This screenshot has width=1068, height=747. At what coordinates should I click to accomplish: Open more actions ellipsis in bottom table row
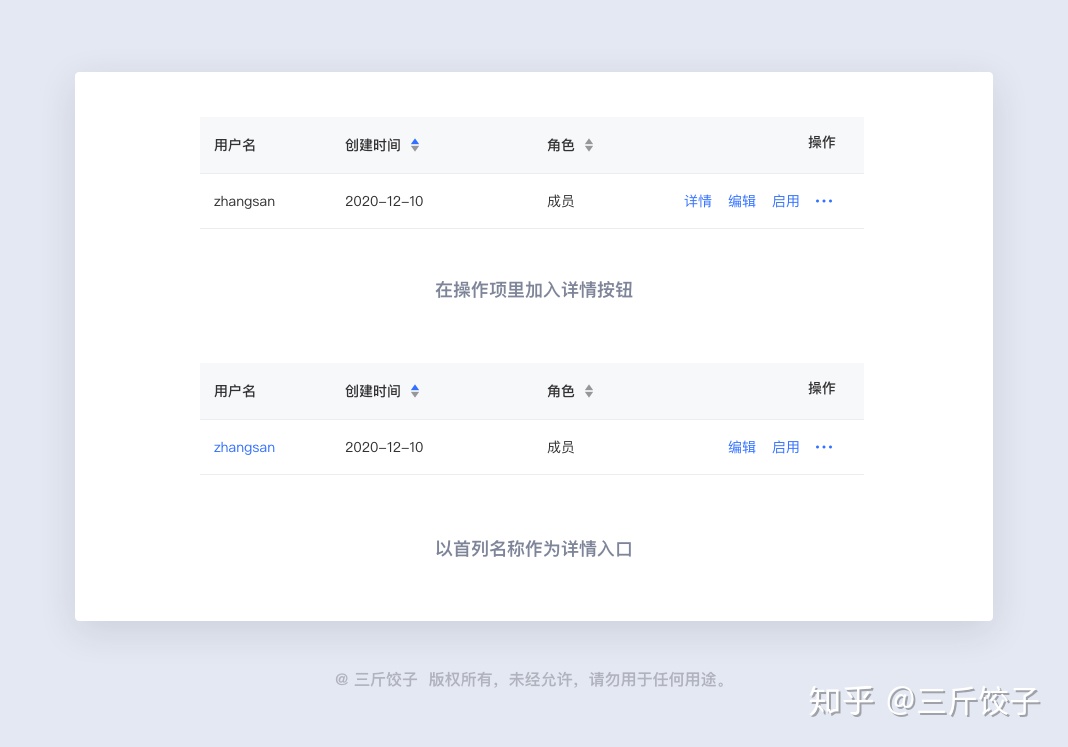[824, 447]
